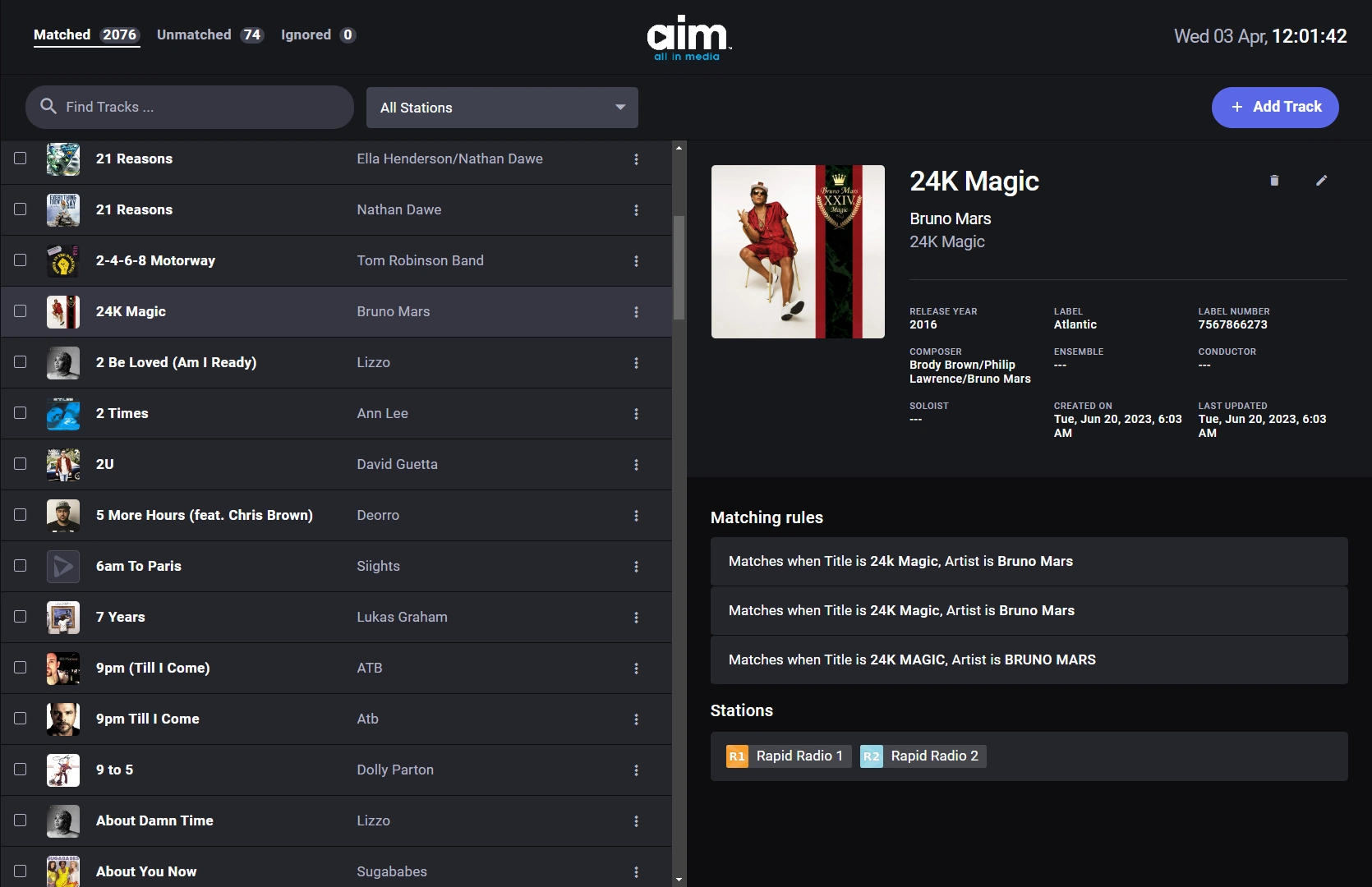Image resolution: width=1372 pixels, height=887 pixels.
Task: Click the label number 7567866273
Action: 1233,325
